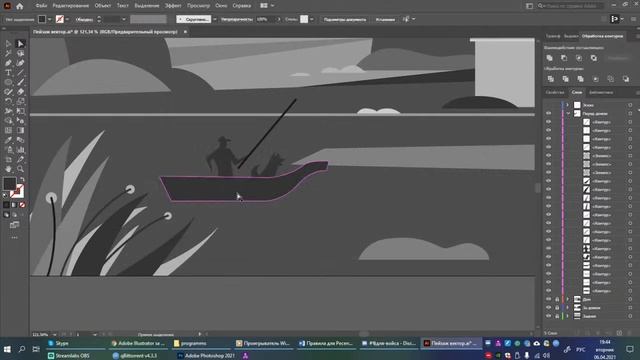Toggle visibility of the Дом layer
This screenshot has height=360, width=640.
point(549,299)
